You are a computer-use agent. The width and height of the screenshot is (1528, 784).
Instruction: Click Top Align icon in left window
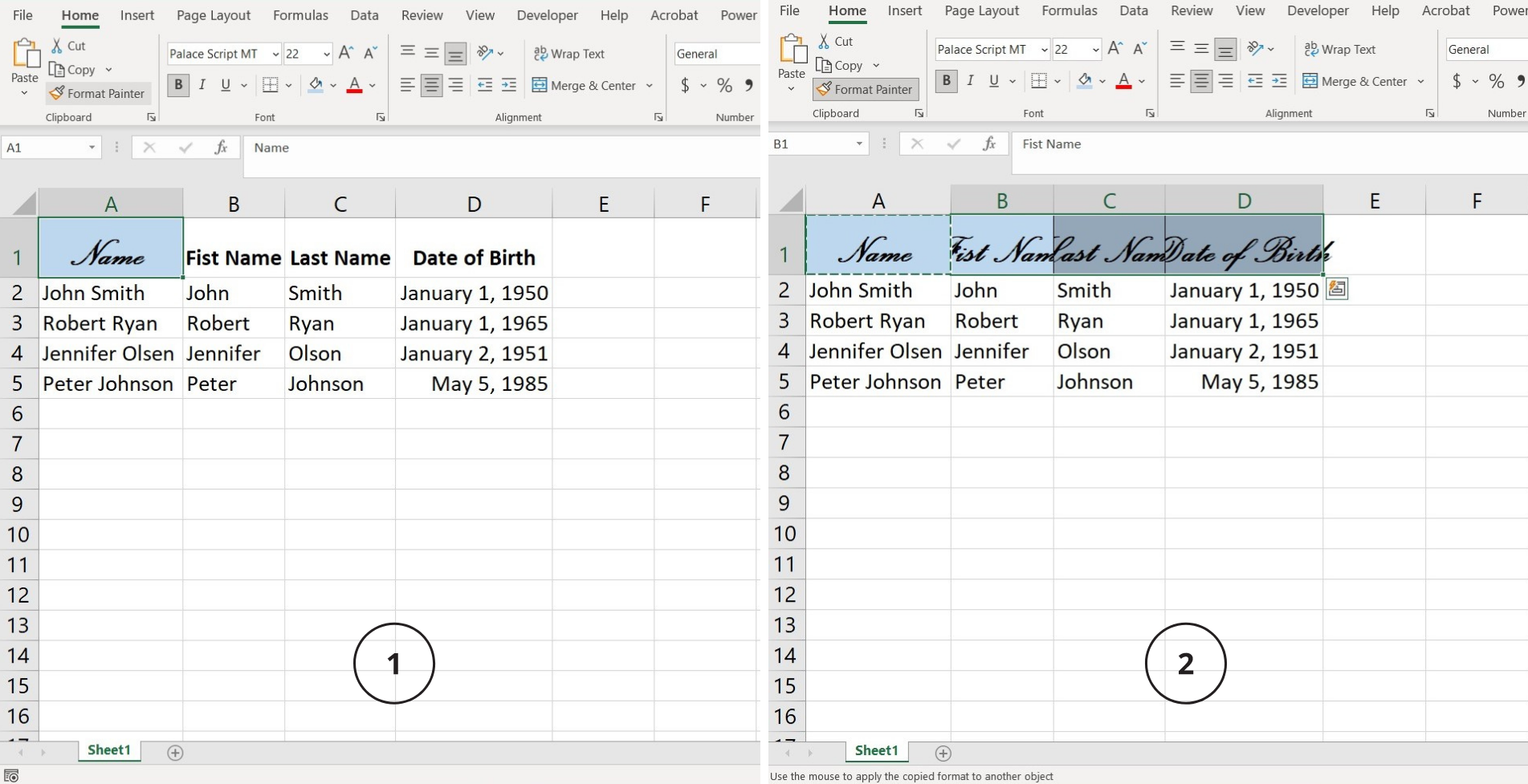coord(408,53)
